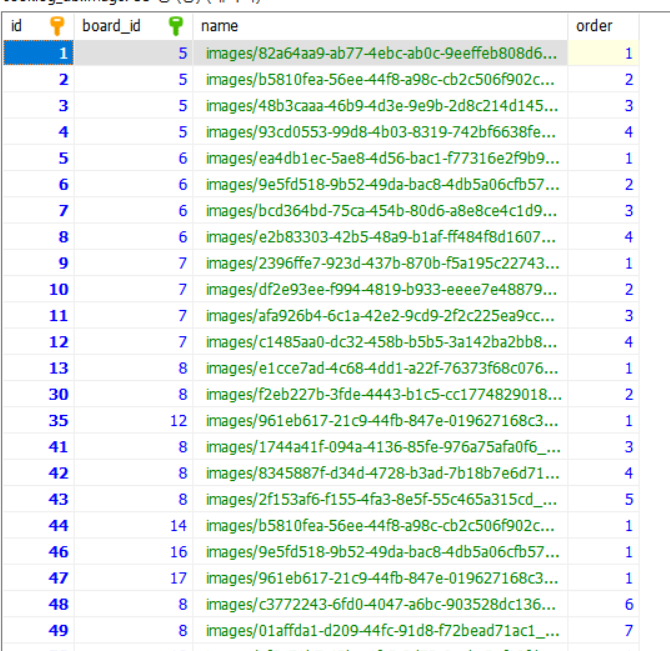Click id cell 47
The width and height of the screenshot is (670, 651).
pyautogui.click(x=38, y=578)
